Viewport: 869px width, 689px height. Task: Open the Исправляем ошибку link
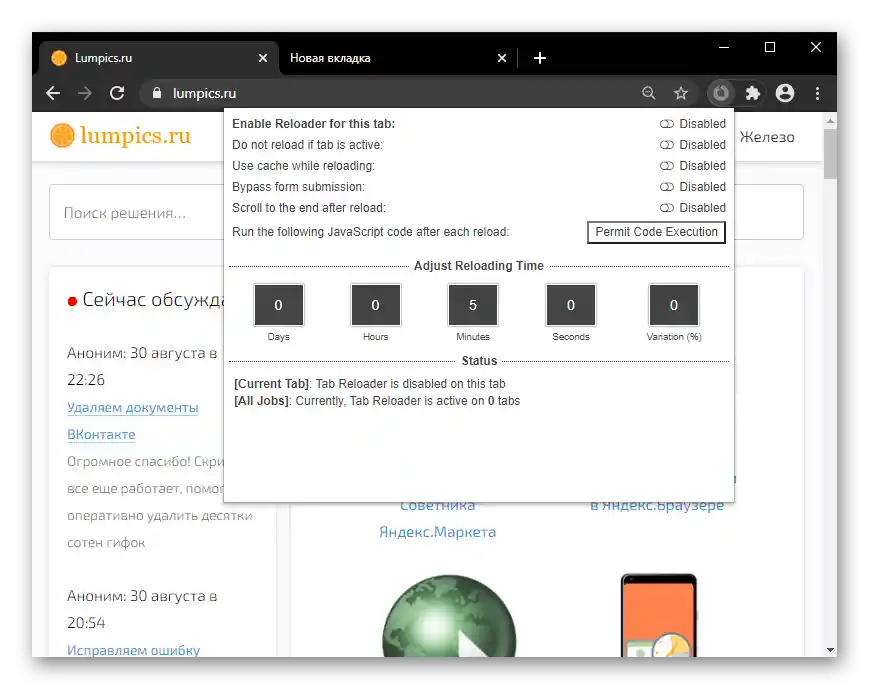click(x=134, y=650)
